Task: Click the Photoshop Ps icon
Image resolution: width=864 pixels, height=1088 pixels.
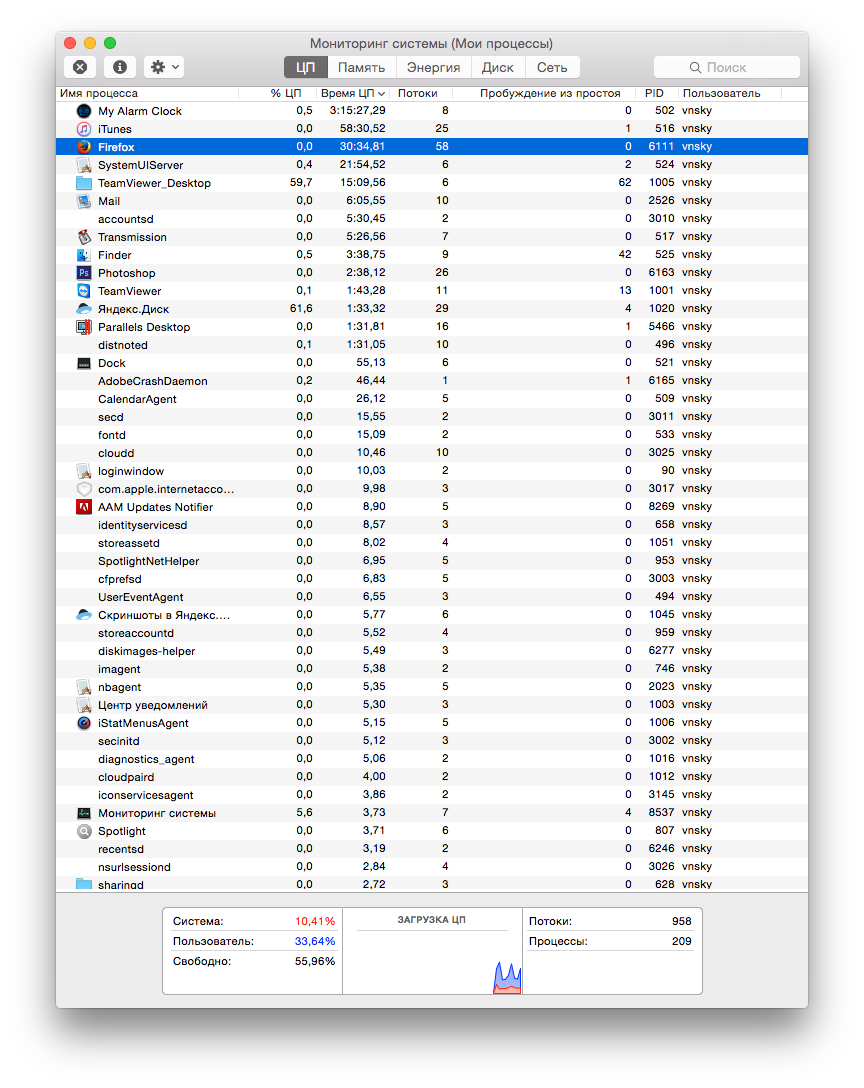Action: coord(84,273)
